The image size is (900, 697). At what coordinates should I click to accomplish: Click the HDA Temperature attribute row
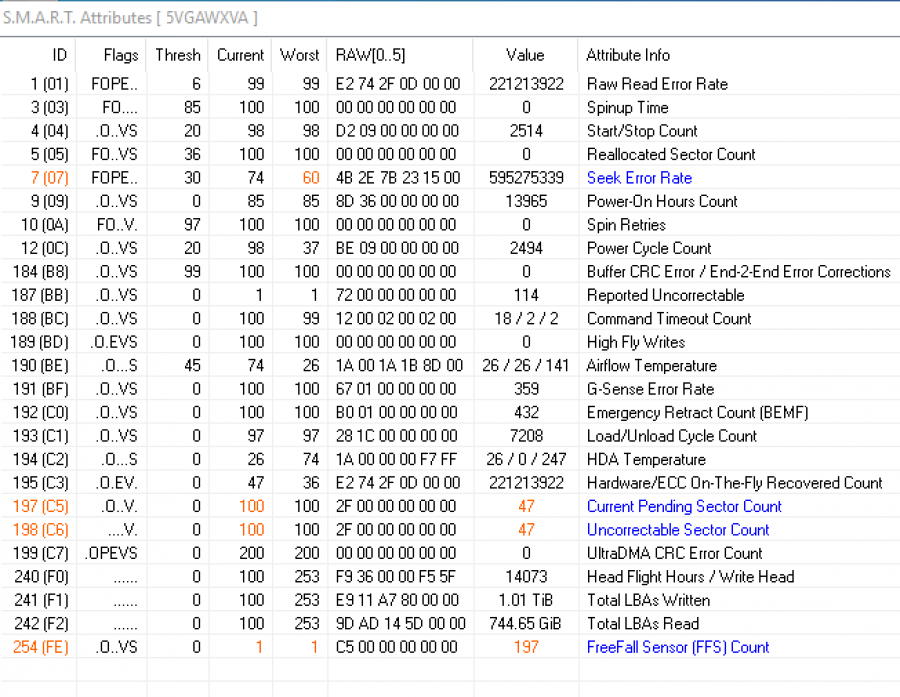[646, 460]
